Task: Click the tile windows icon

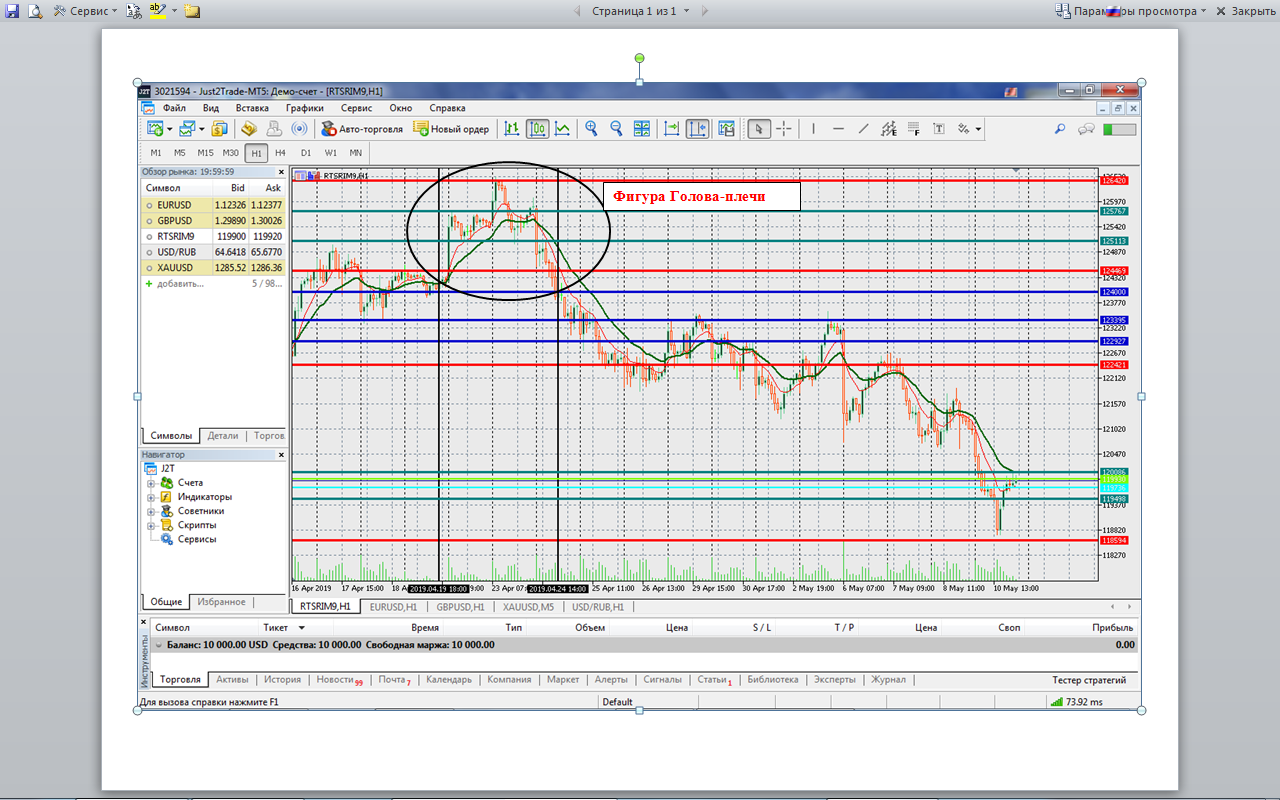Action: point(641,129)
